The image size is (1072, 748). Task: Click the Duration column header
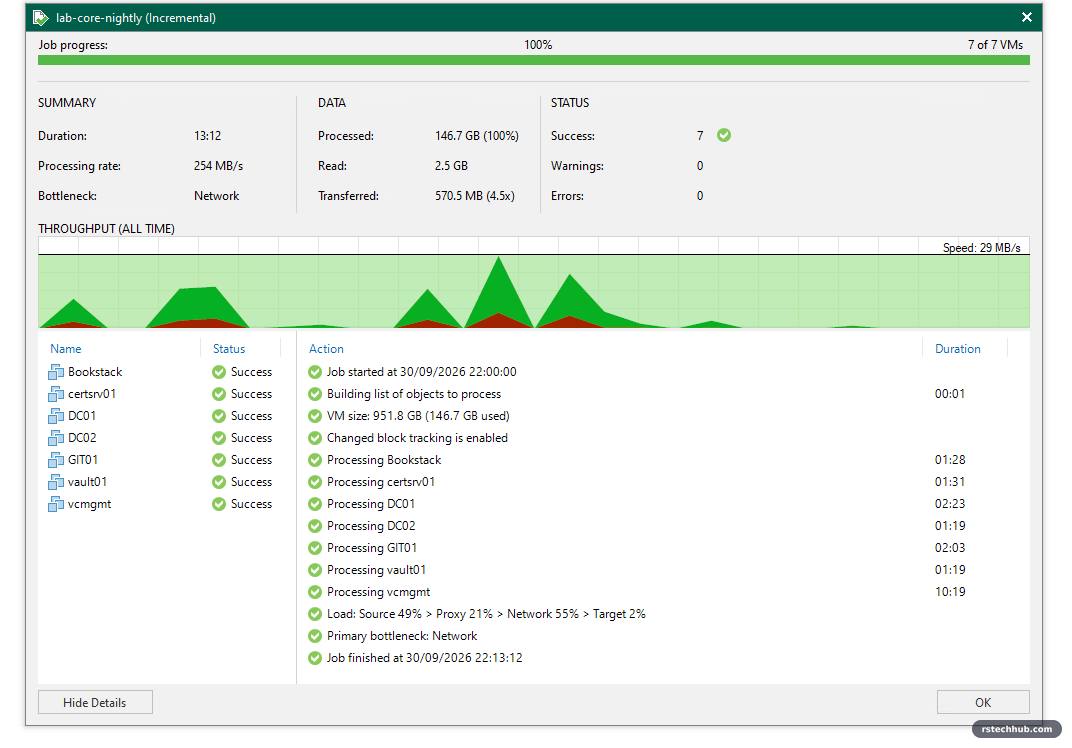coord(958,349)
